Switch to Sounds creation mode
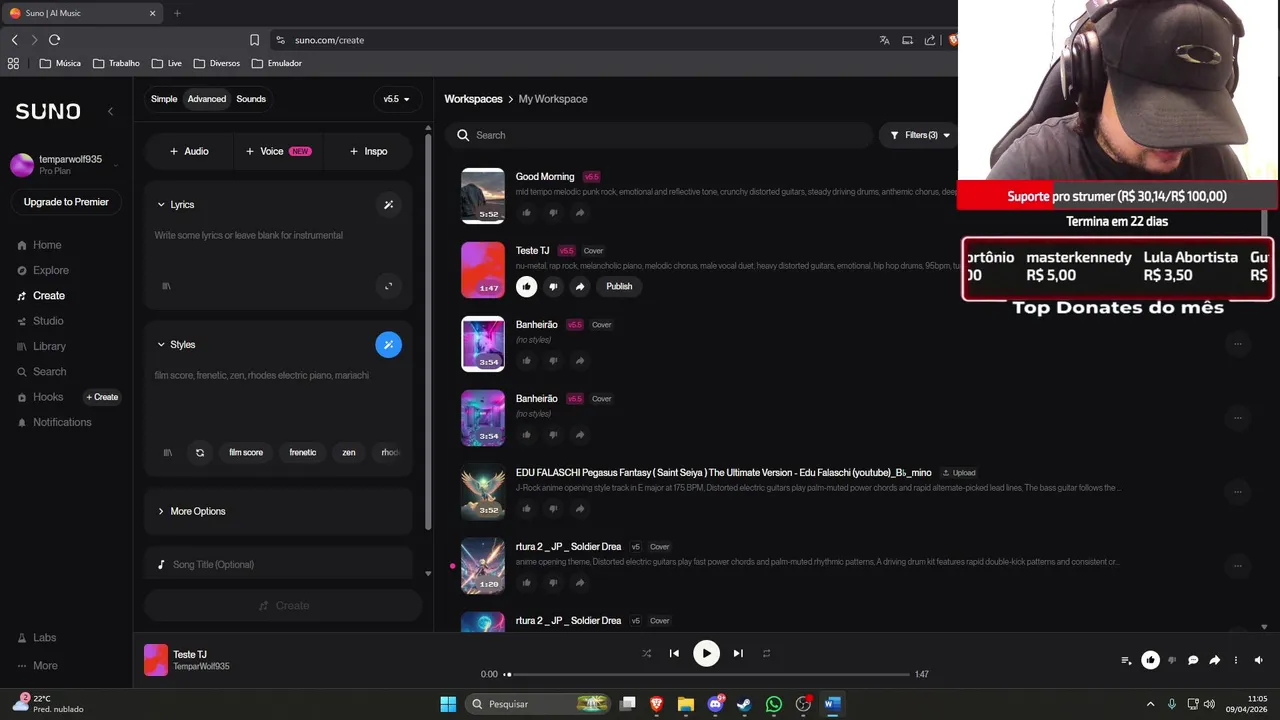 251,99
